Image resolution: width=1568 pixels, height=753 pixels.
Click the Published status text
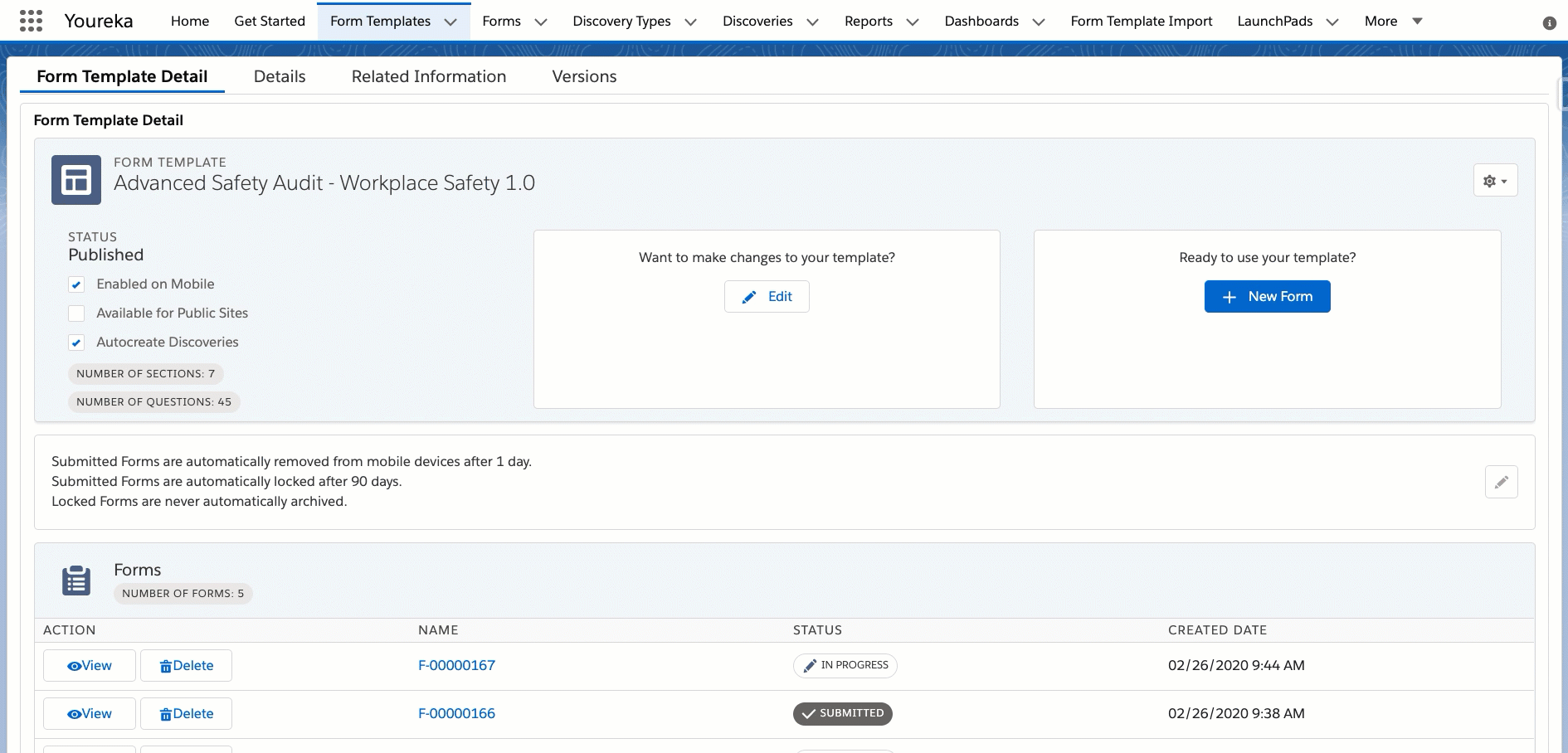[x=106, y=255]
